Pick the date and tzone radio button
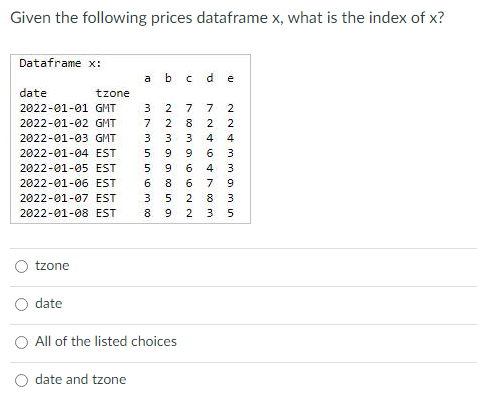This screenshot has width=477, height=398. [22, 380]
